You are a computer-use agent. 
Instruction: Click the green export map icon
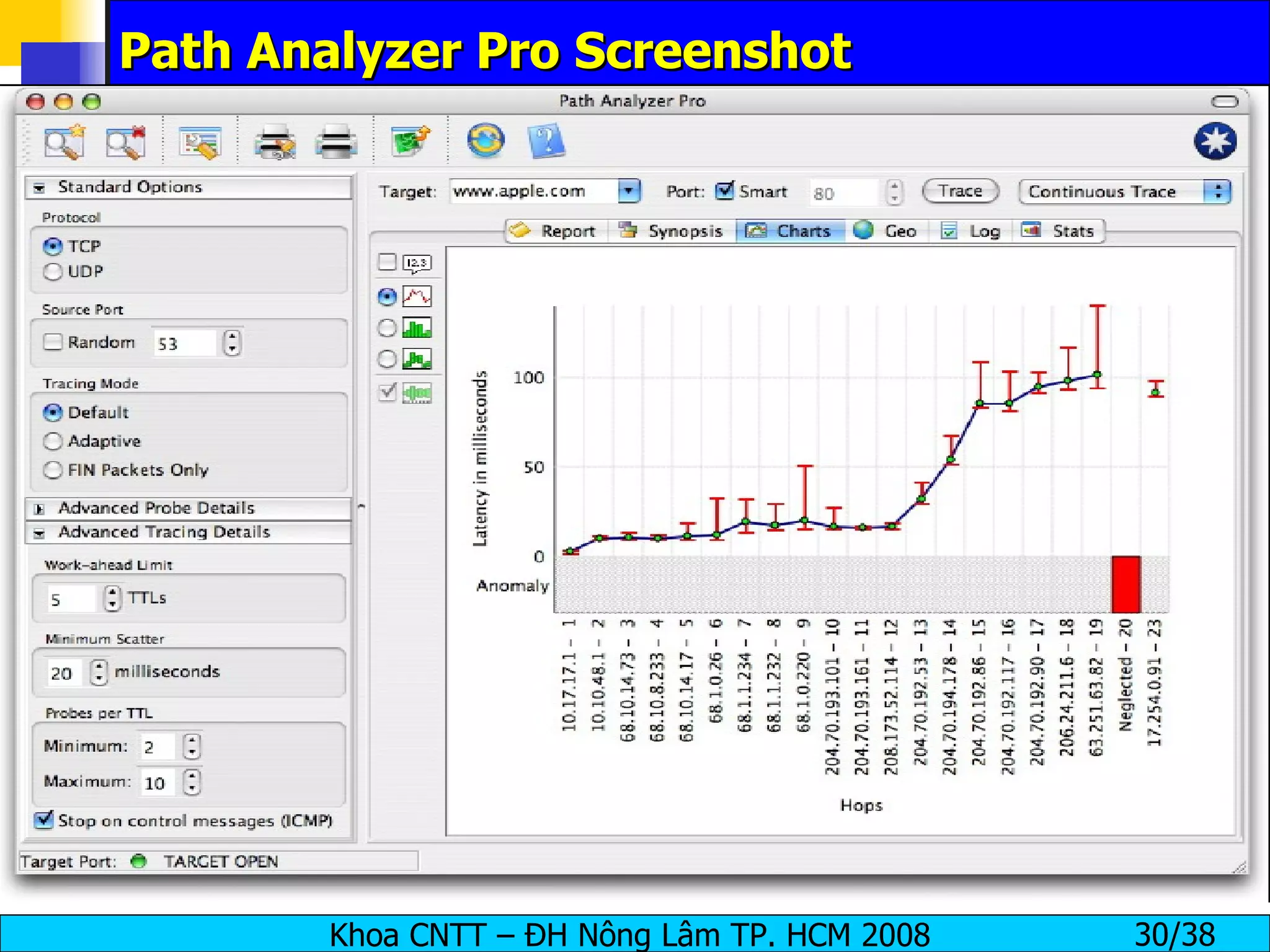click(411, 142)
